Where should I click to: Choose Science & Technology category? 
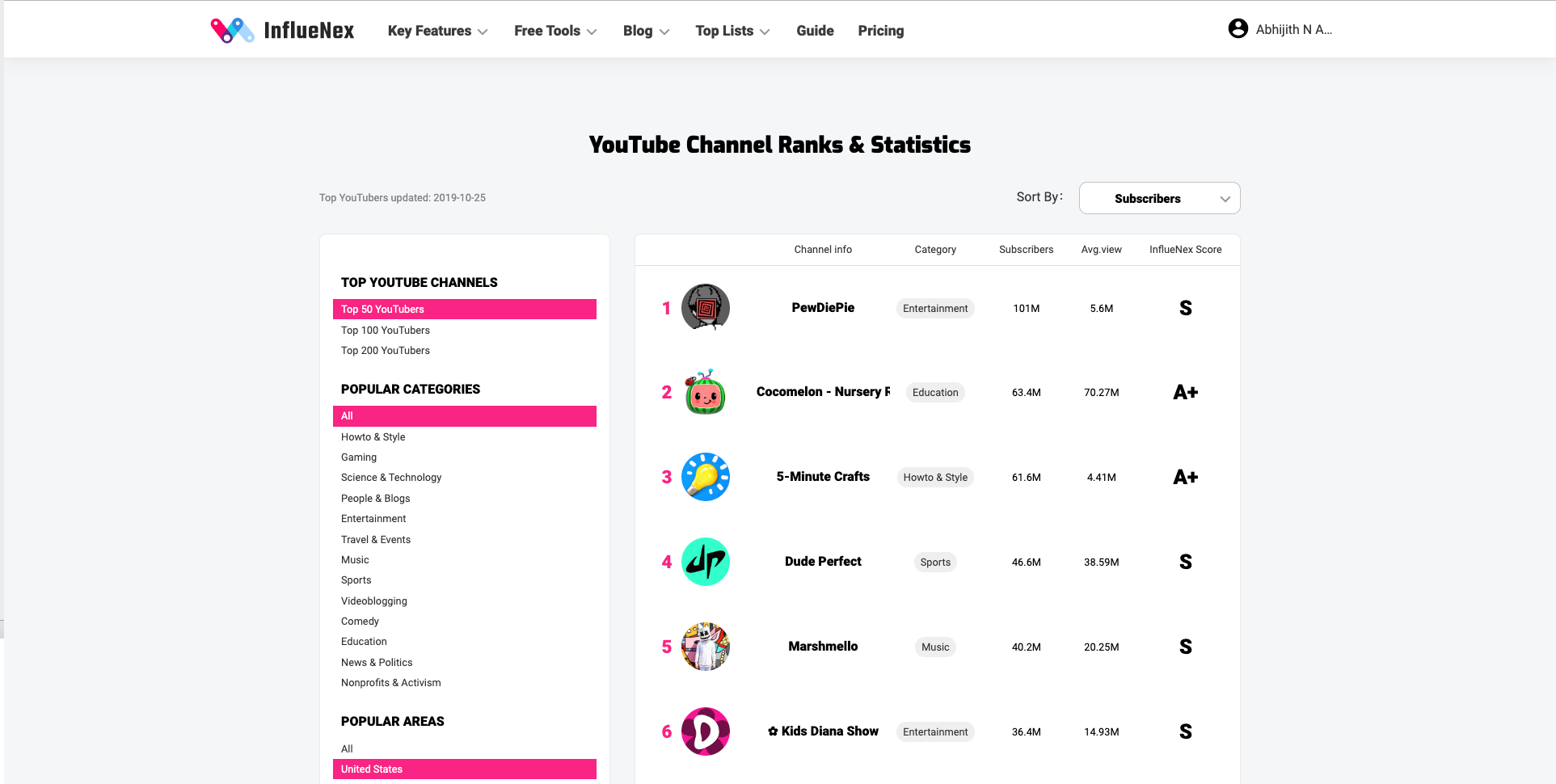point(391,478)
